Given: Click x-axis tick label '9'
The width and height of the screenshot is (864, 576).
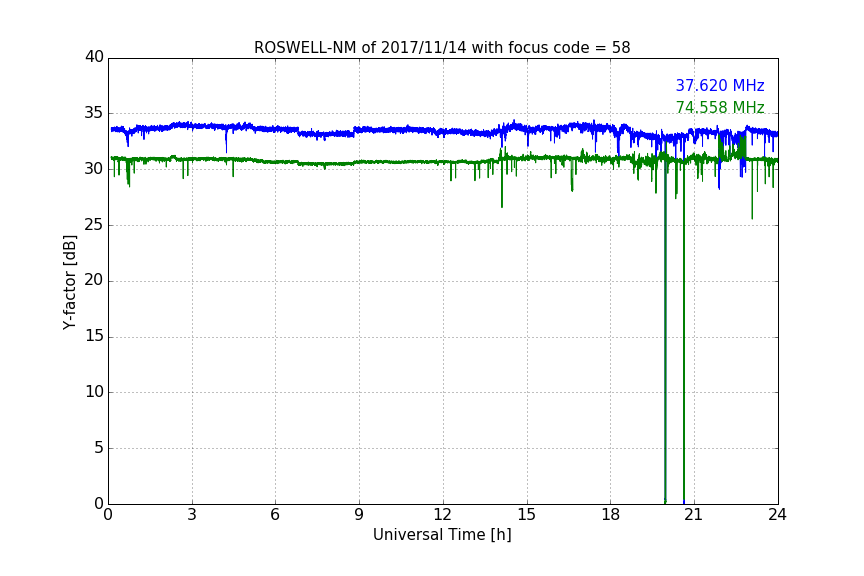Looking at the screenshot, I should click(359, 515).
